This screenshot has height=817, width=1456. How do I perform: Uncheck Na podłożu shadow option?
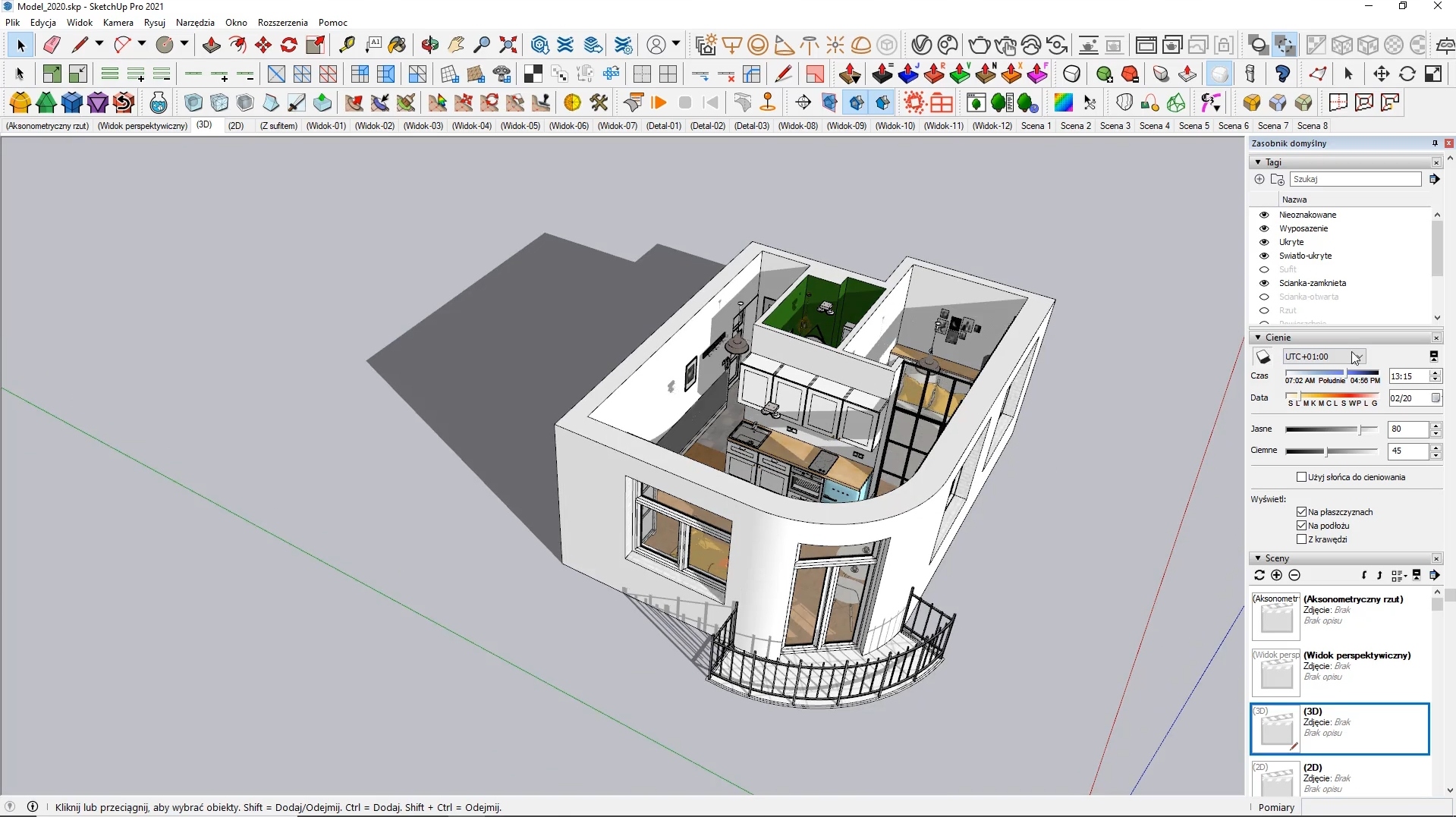pos(1302,526)
